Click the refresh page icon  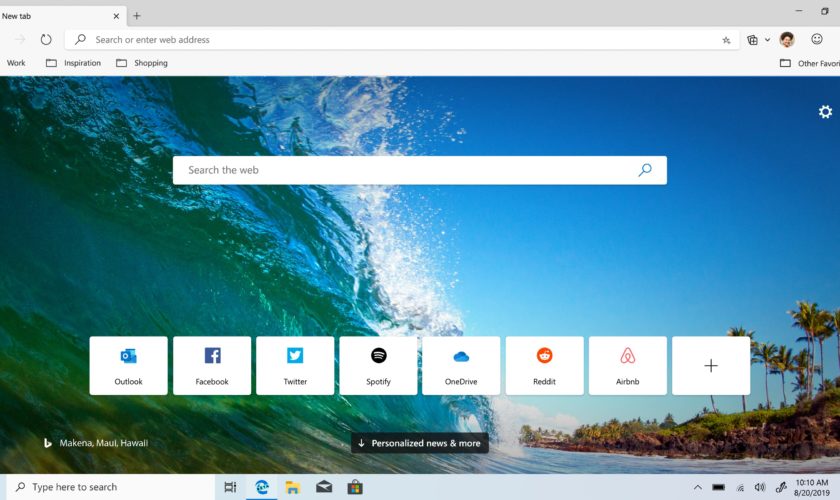coord(46,40)
